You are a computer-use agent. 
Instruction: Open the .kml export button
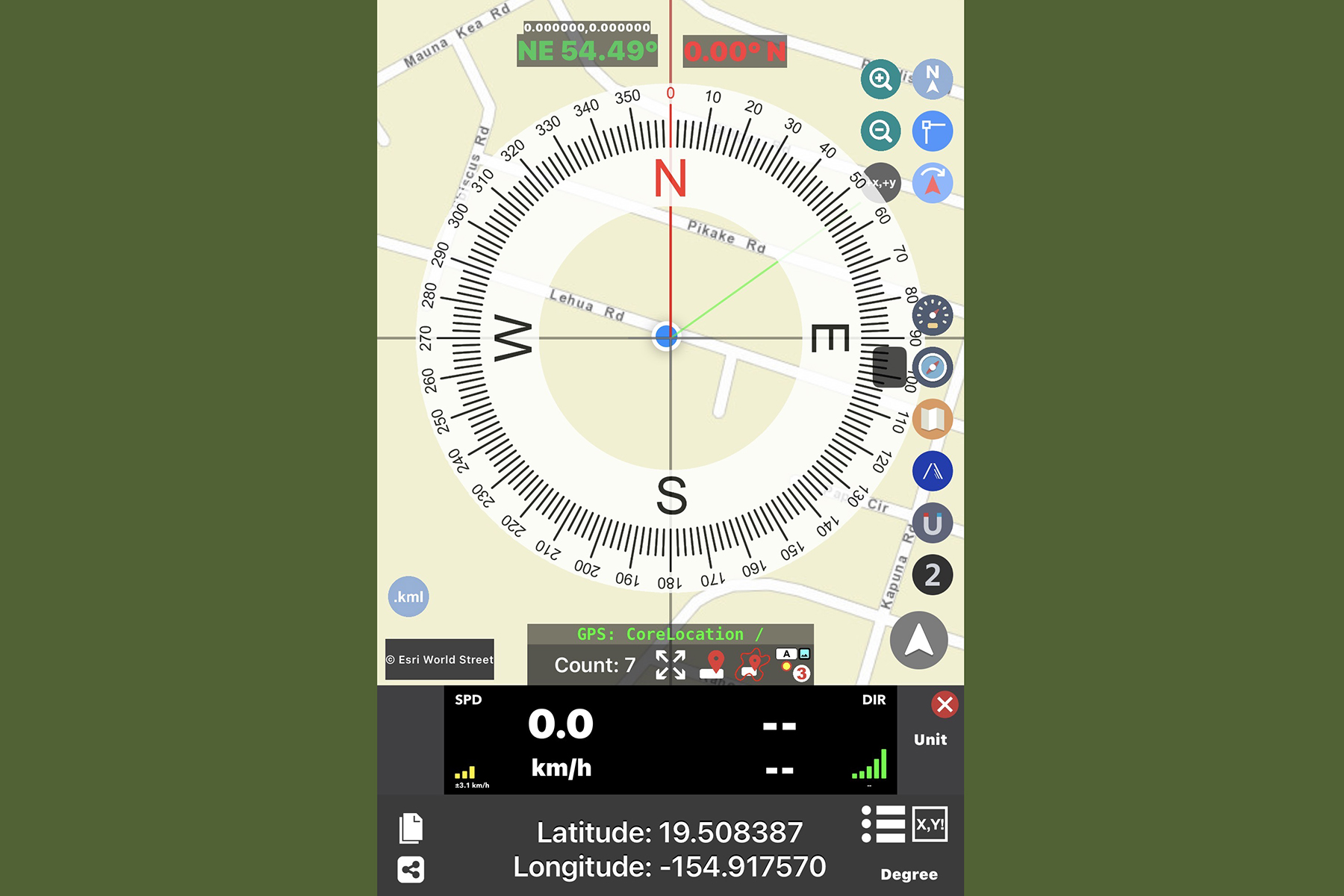coord(408,597)
